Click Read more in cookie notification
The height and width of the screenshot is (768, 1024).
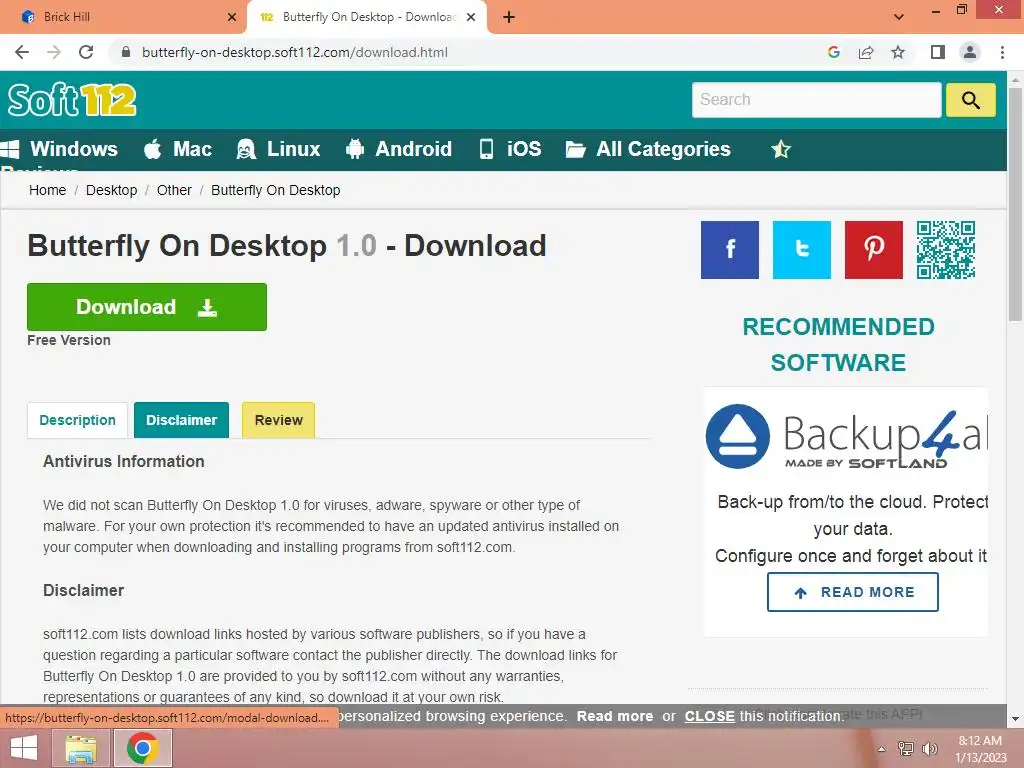[615, 716]
